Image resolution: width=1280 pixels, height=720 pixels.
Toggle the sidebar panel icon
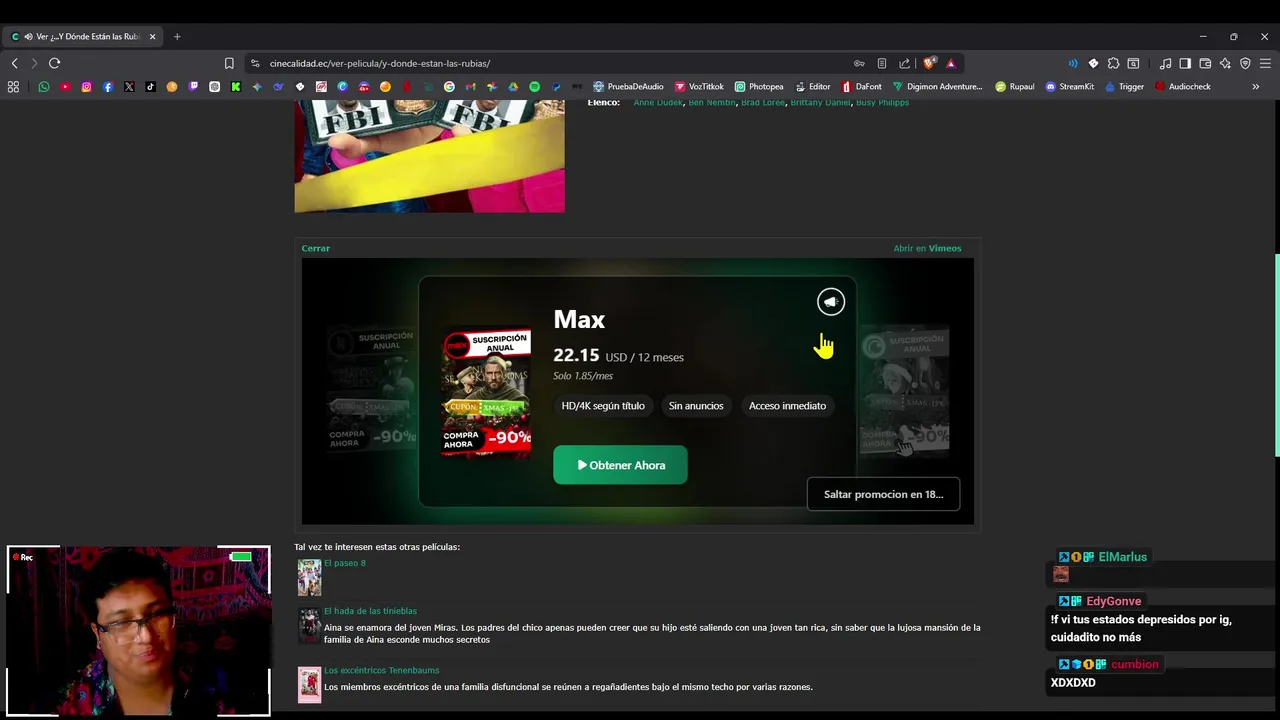[1185, 63]
